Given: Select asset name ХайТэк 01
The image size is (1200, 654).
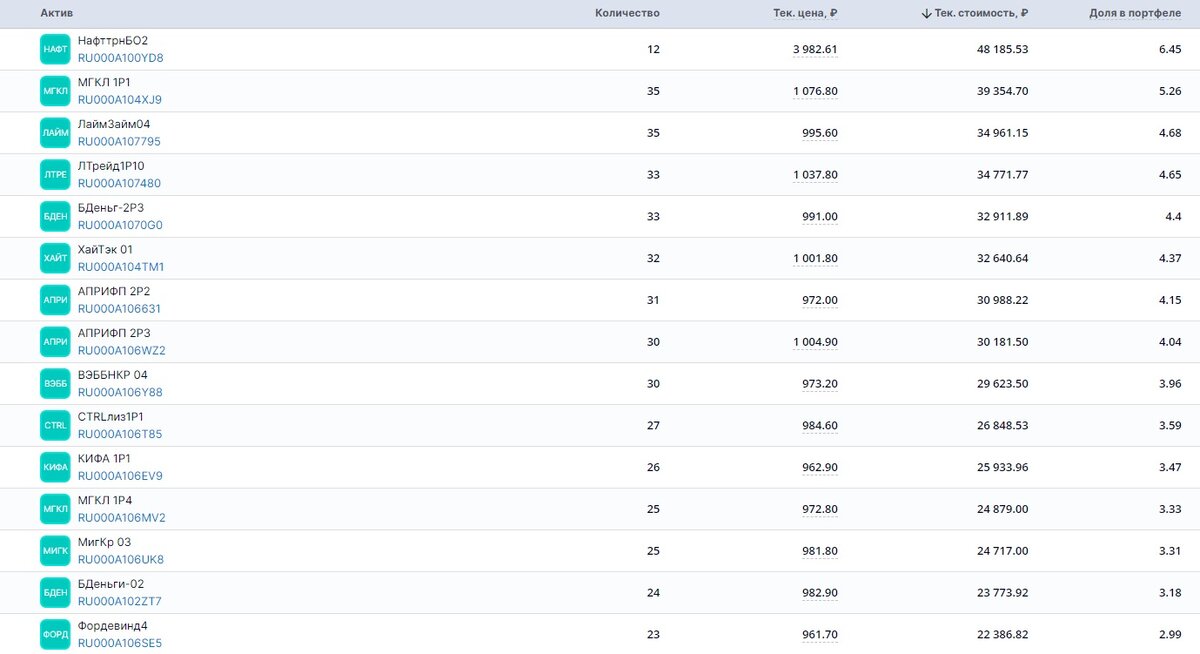Looking at the screenshot, I should pyautogui.click(x=105, y=249).
